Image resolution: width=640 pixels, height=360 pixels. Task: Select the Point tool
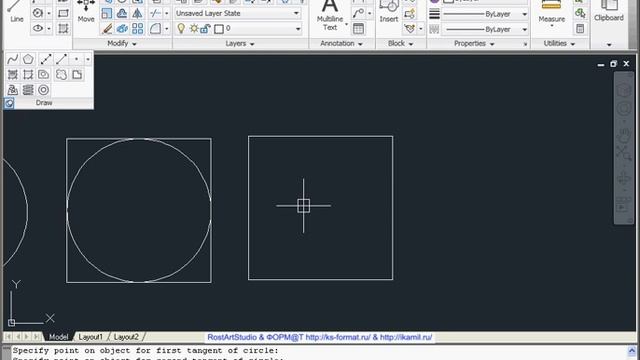pyautogui.click(x=76, y=59)
